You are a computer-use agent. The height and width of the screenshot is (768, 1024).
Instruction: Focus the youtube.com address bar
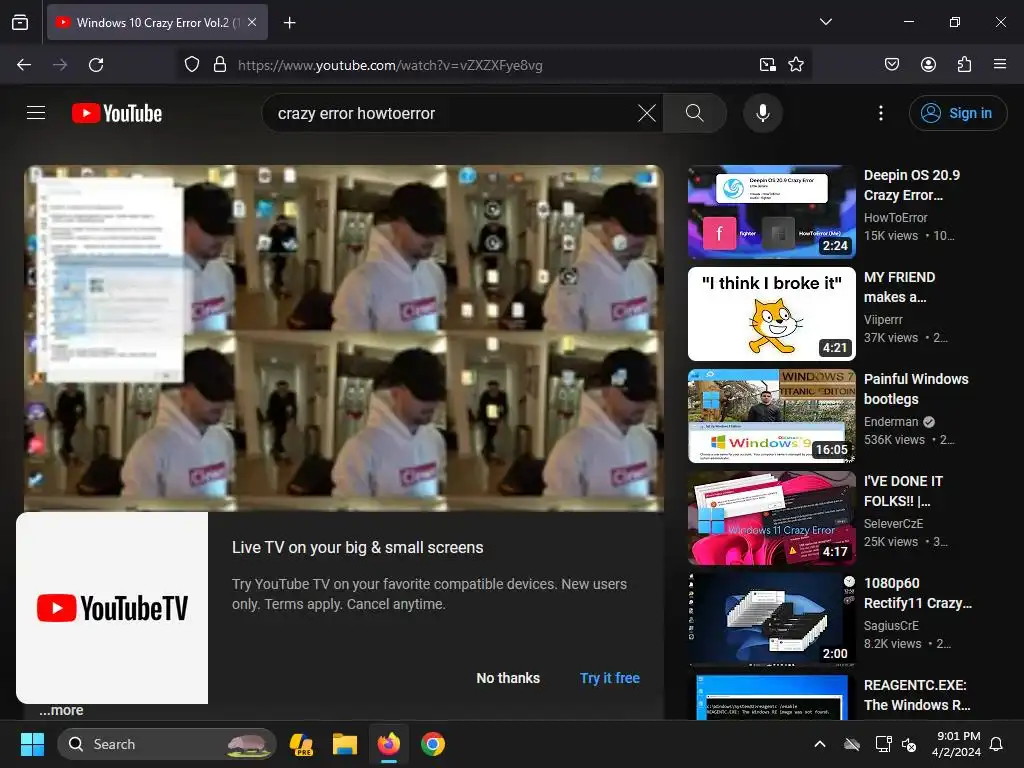[x=493, y=65]
